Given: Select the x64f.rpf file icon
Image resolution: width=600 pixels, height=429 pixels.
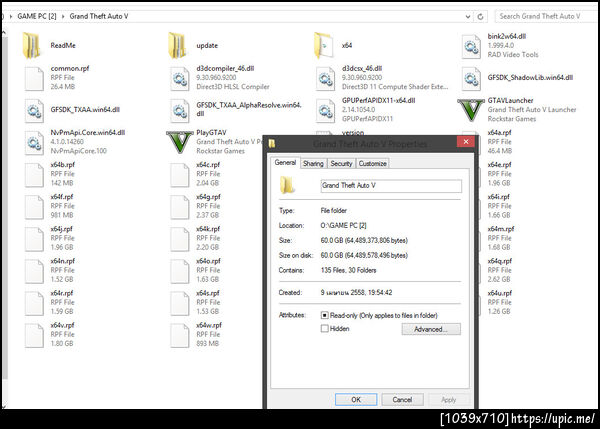Looking at the screenshot, I should tap(34, 207).
